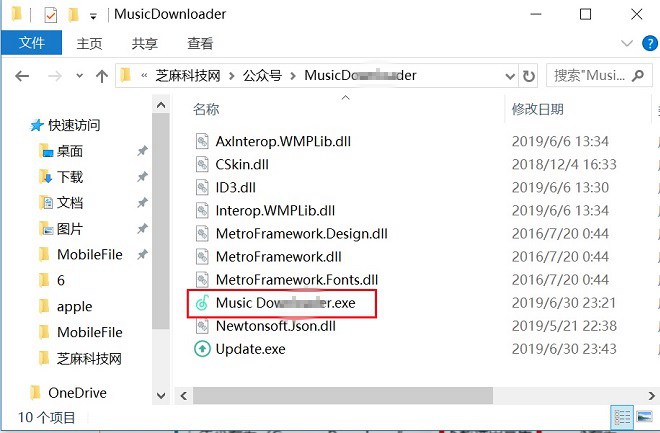Select MetroFramework.Design.dll file
This screenshot has width=660, height=433.
pos(301,234)
